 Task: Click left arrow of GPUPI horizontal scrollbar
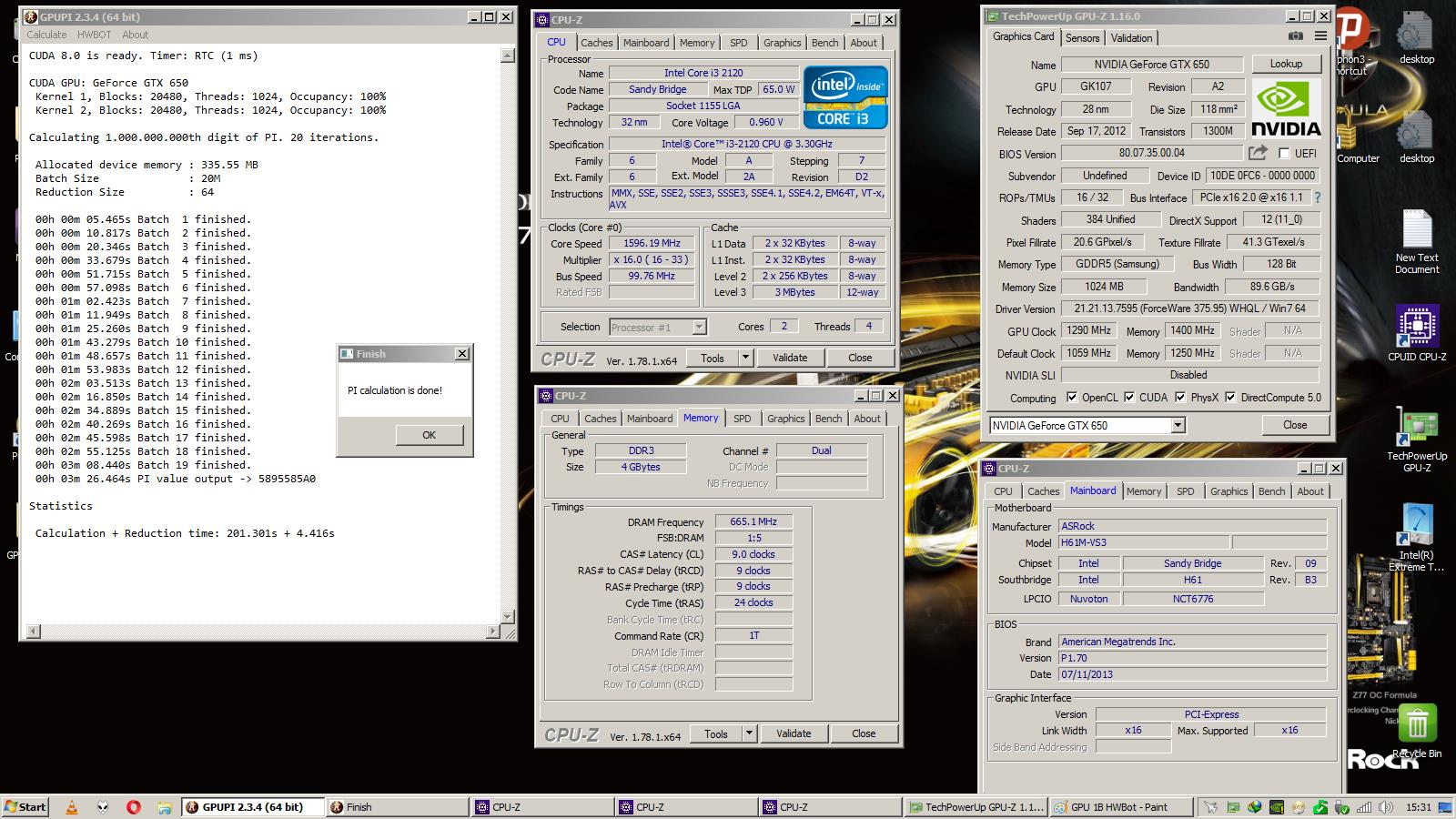34,631
